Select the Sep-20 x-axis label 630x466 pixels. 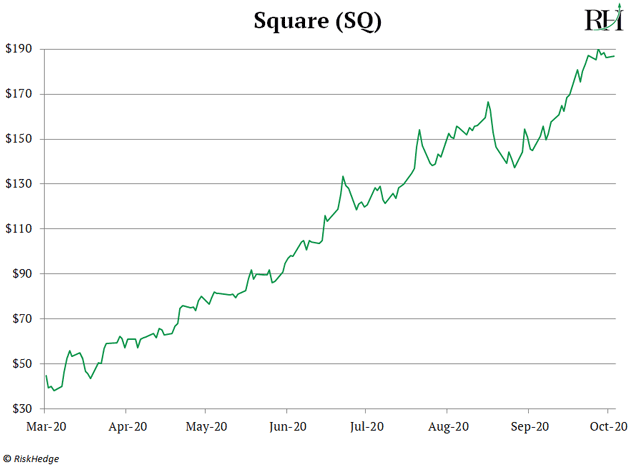coord(530,427)
